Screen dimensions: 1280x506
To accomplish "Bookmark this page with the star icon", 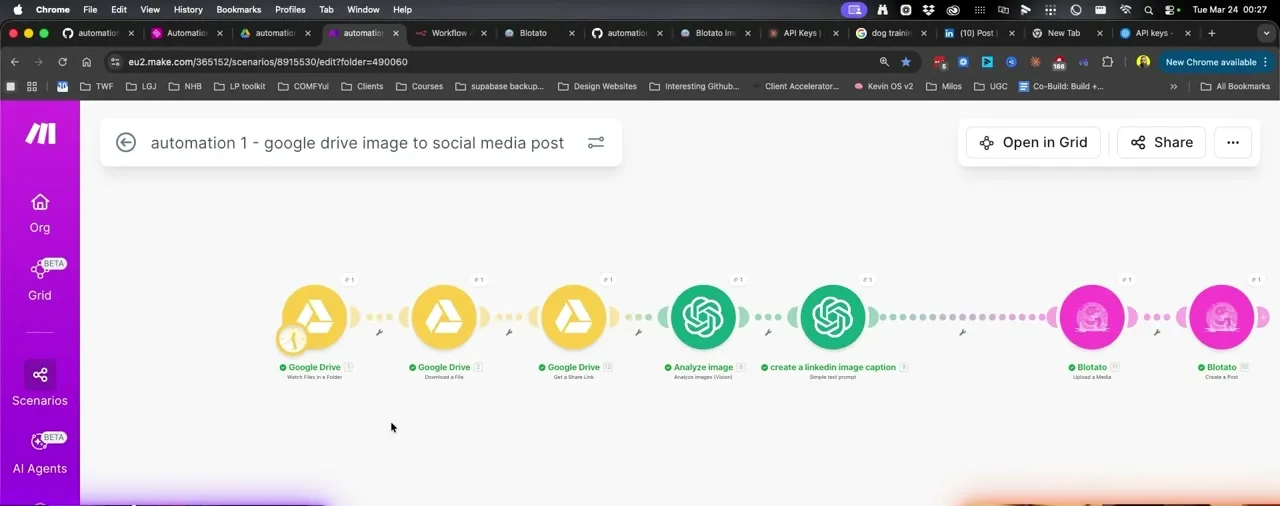I will tap(906, 61).
